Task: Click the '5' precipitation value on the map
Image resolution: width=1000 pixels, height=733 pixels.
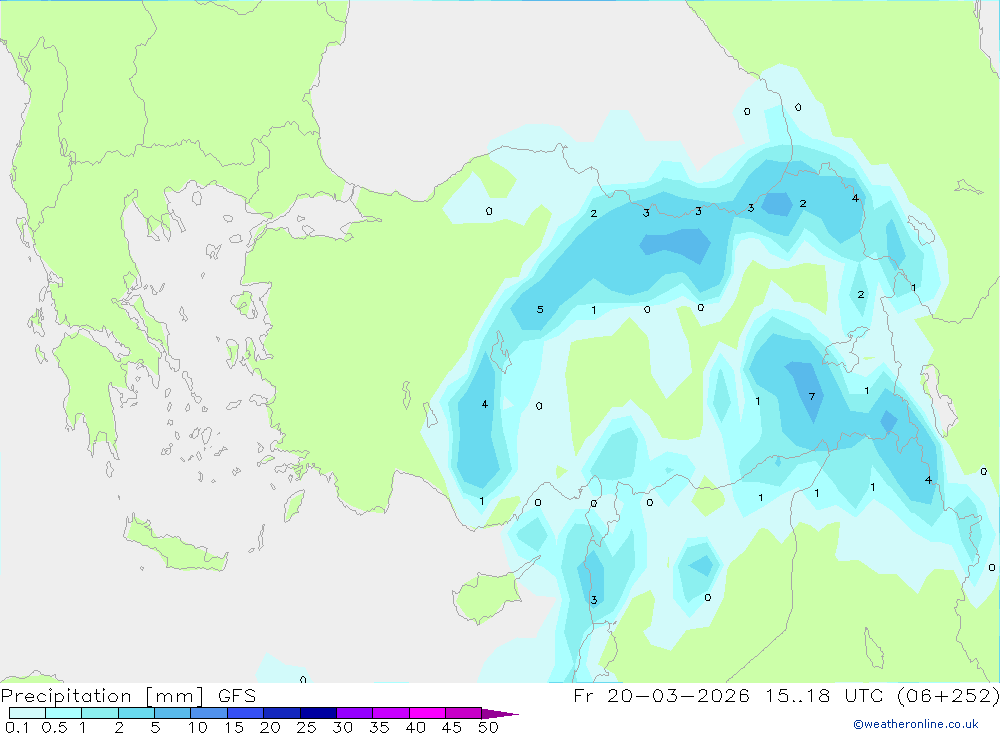Action: 540,310
